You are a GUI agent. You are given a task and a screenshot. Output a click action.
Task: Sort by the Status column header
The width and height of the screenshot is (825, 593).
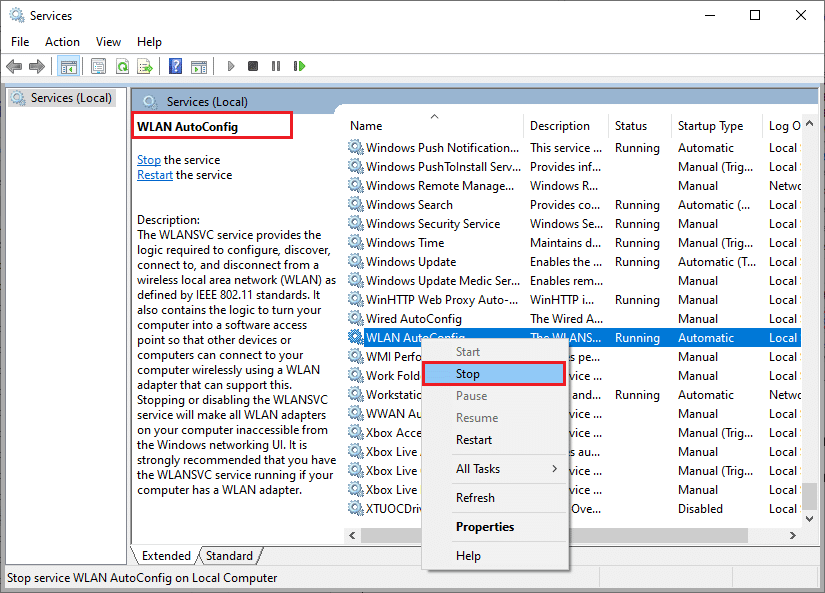[x=640, y=126]
